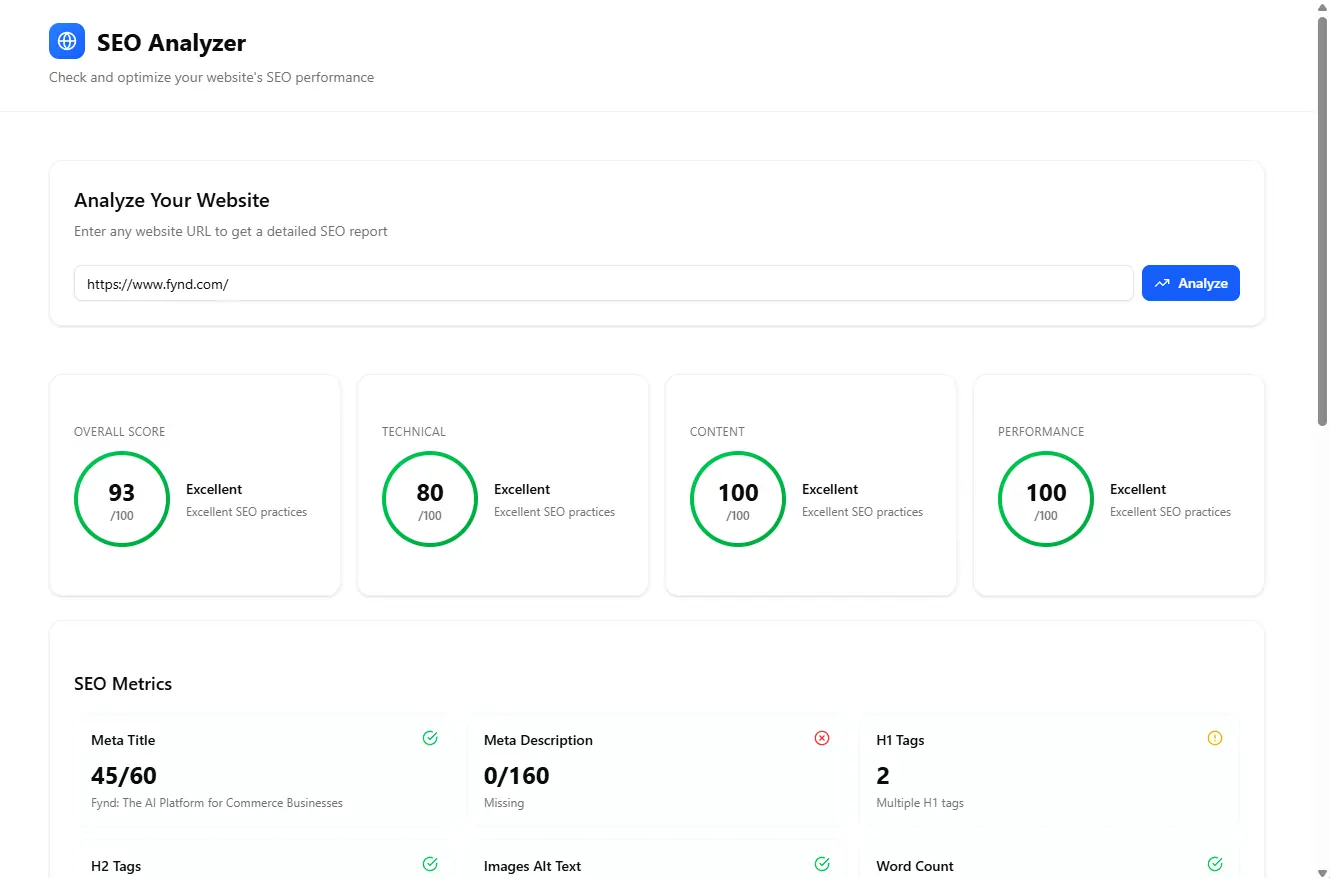This screenshot has width=1330, height=878.
Task: Click the 'Word Count' metric label
Action: [915, 866]
